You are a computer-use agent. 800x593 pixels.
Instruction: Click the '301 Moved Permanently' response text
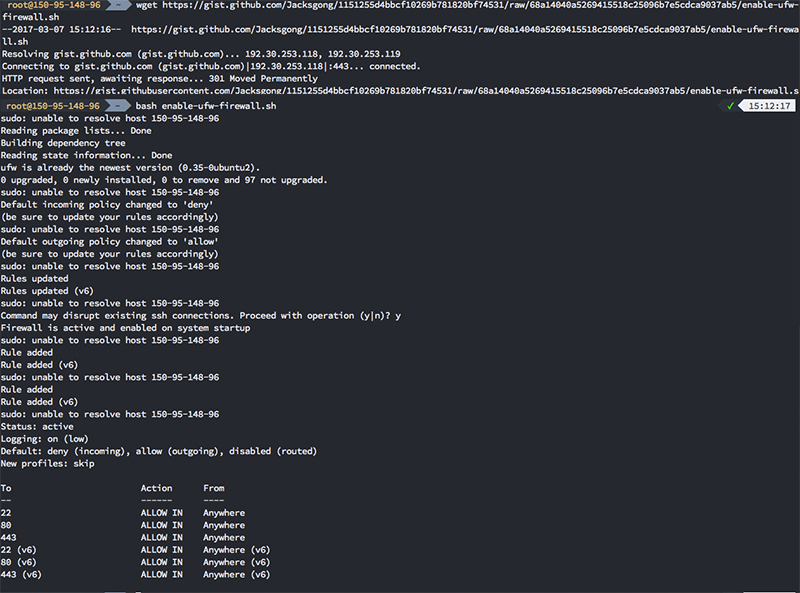point(263,79)
